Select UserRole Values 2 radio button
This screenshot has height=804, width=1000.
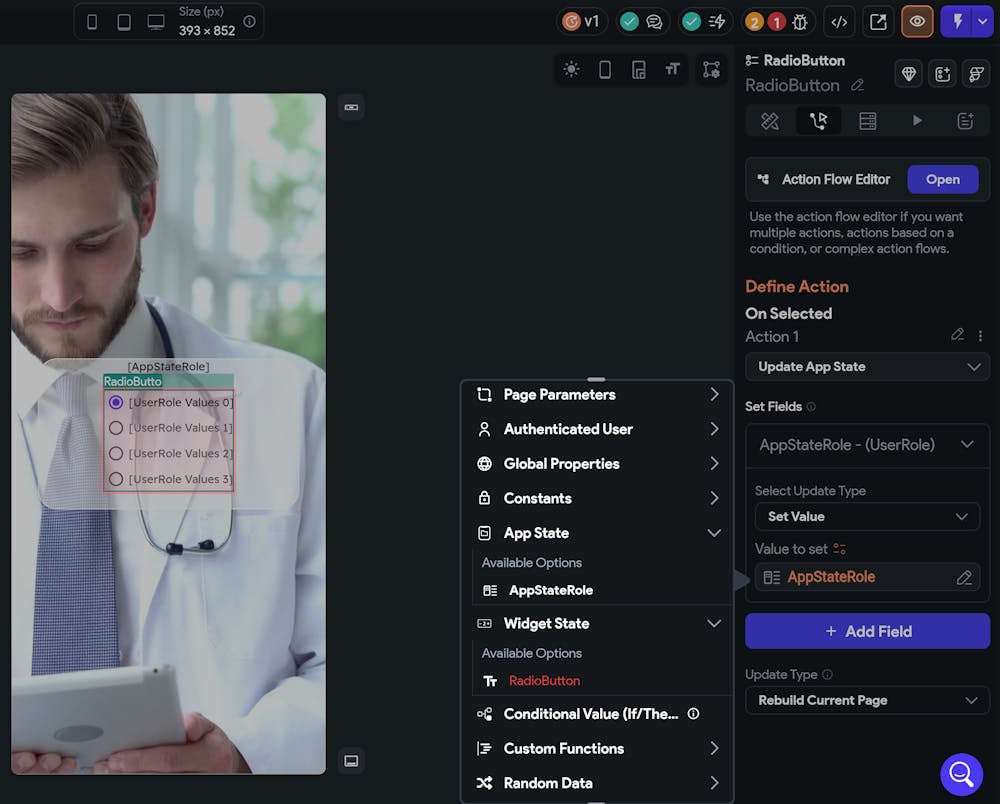tap(115, 453)
